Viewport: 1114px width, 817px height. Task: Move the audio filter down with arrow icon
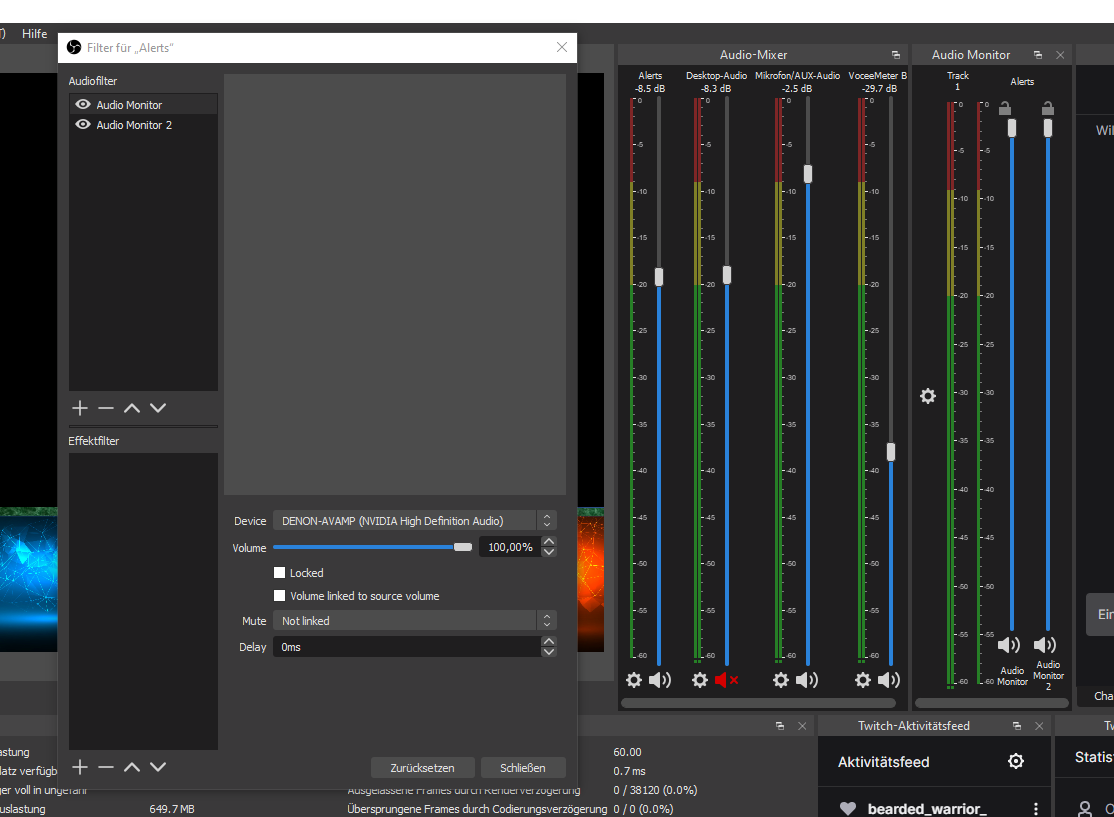tap(158, 408)
